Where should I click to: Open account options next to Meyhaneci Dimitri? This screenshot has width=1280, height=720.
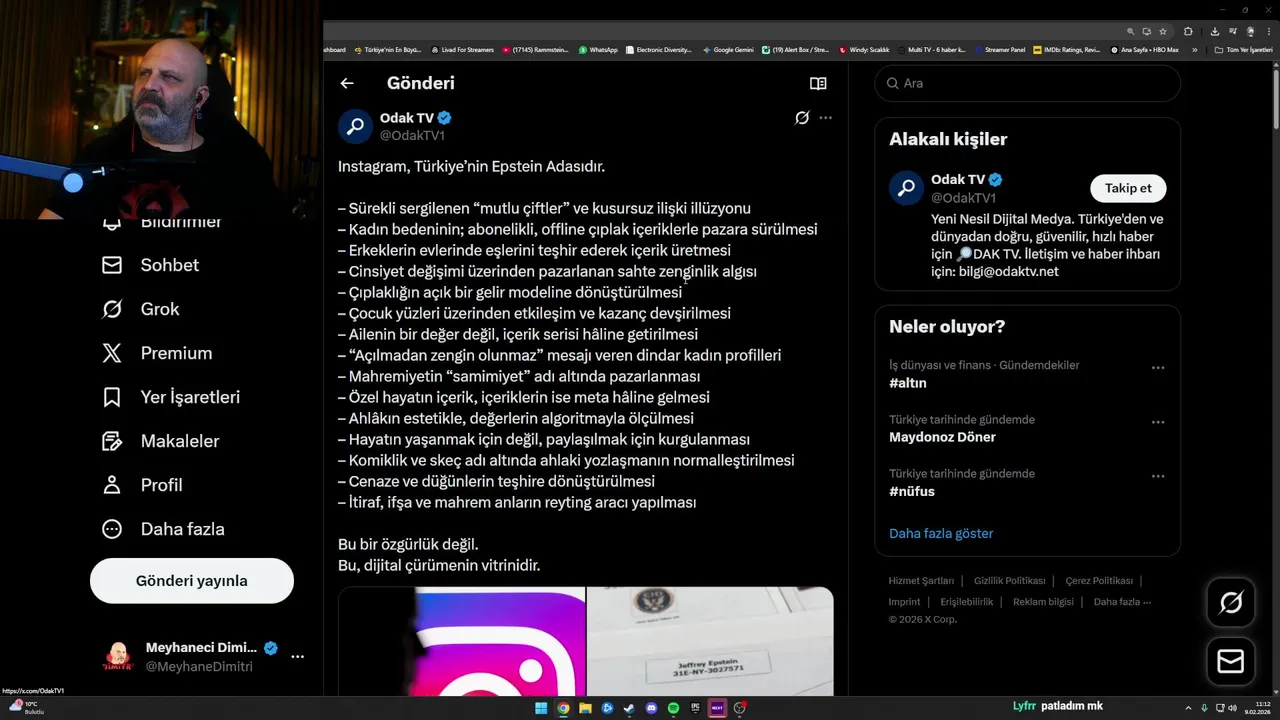click(x=297, y=657)
